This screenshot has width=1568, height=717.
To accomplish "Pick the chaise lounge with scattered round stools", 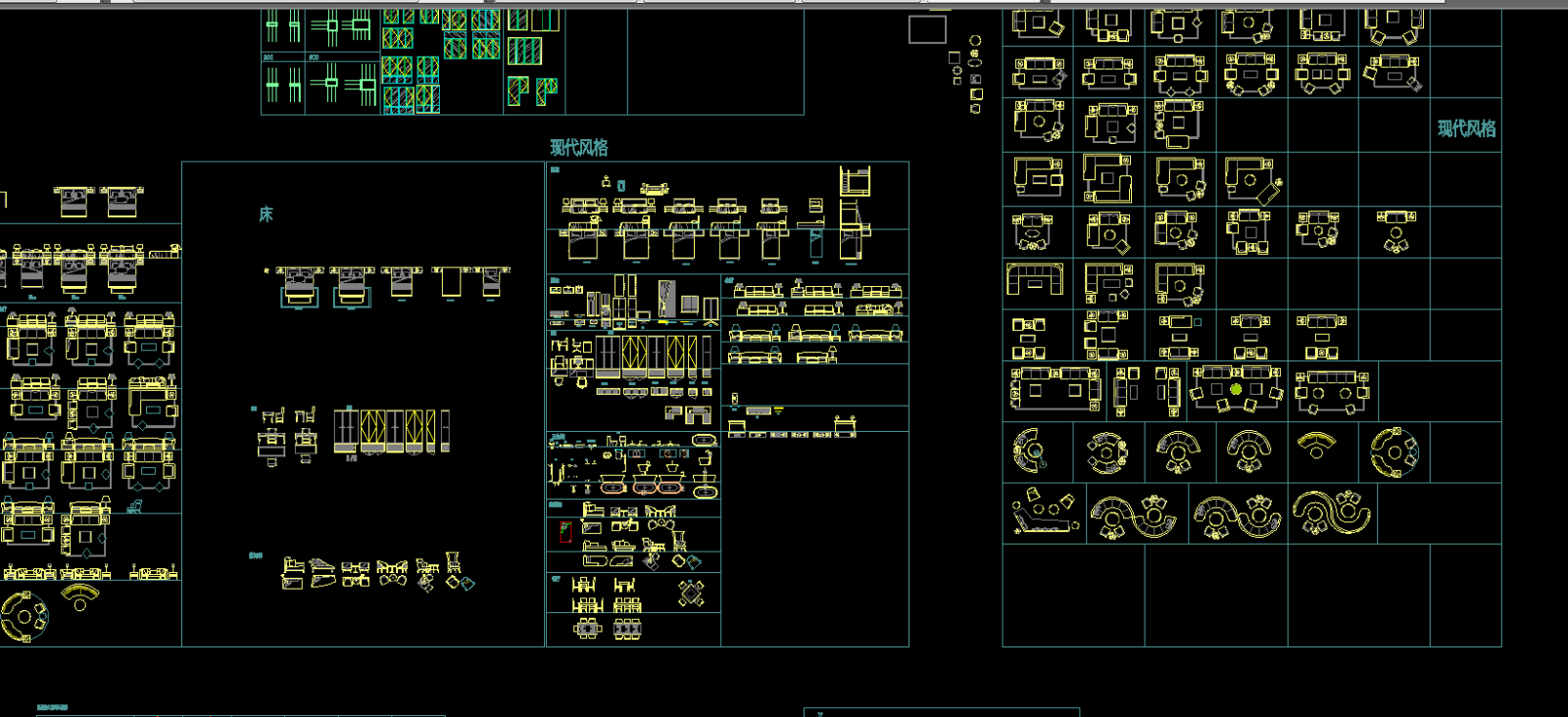I will click(x=1045, y=512).
